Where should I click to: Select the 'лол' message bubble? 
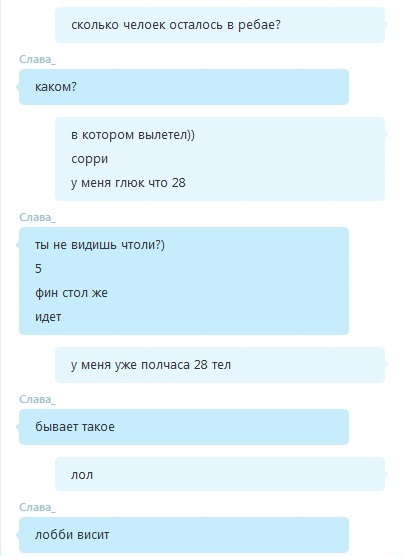click(220, 474)
